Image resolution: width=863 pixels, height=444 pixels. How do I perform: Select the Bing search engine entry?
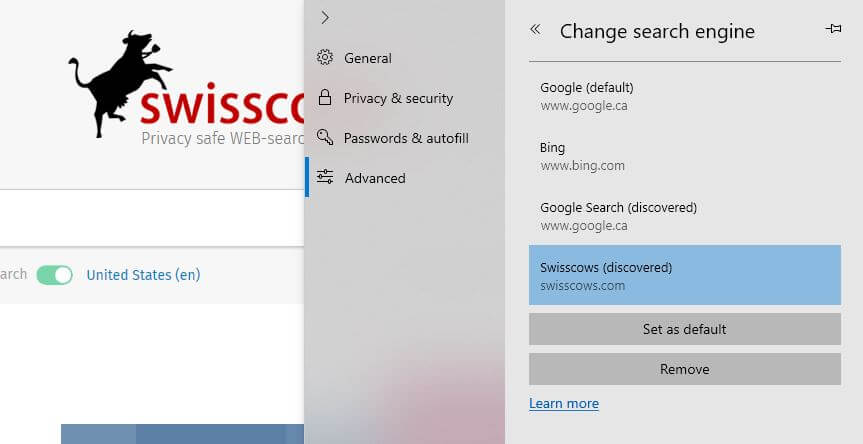coord(685,156)
